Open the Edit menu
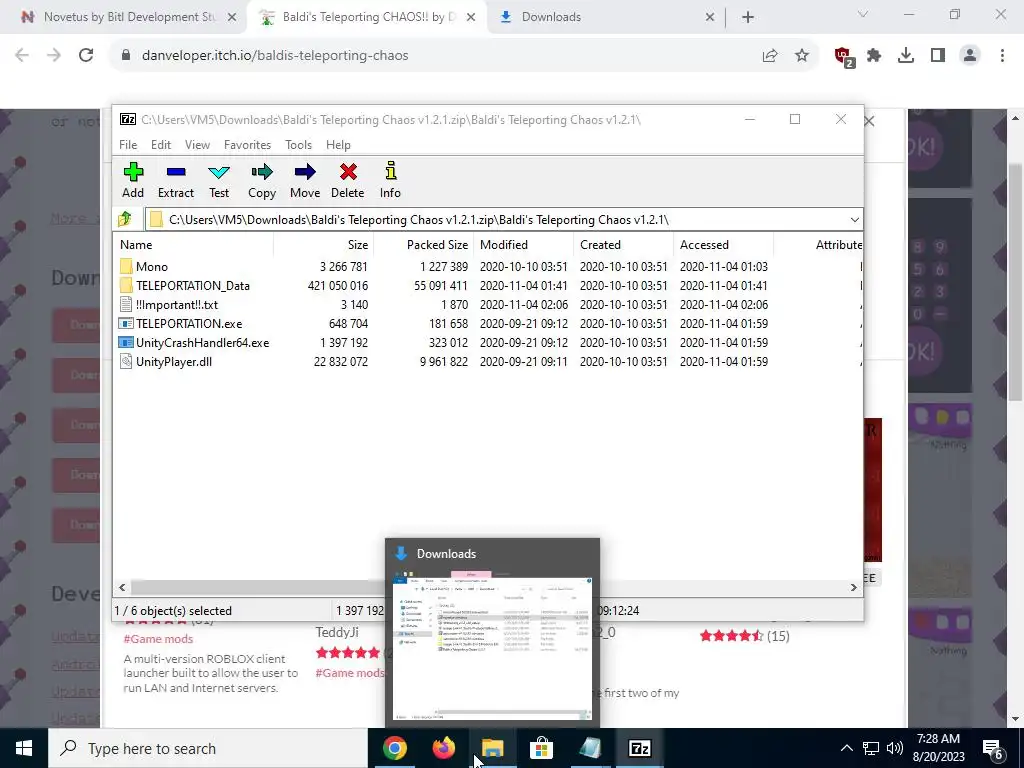1024x768 pixels. point(161,145)
